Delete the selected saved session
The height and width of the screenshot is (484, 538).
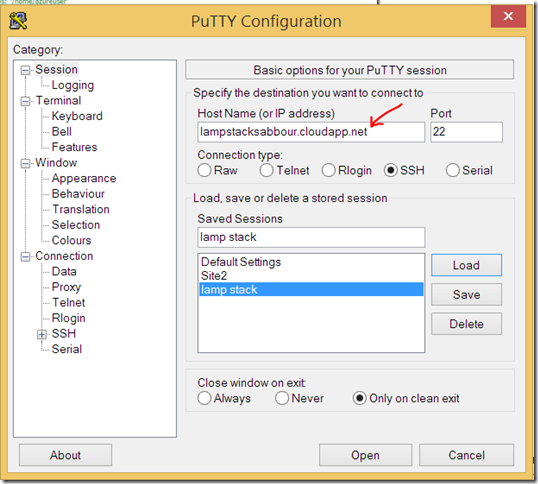point(466,323)
